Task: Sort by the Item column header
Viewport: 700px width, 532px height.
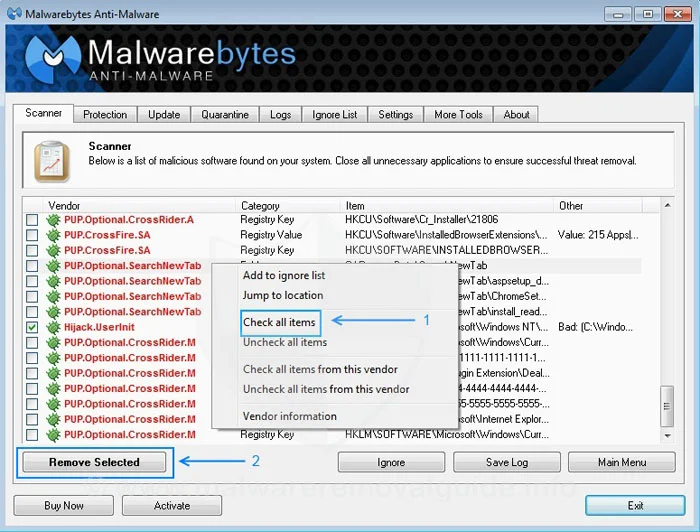Action: coord(447,206)
